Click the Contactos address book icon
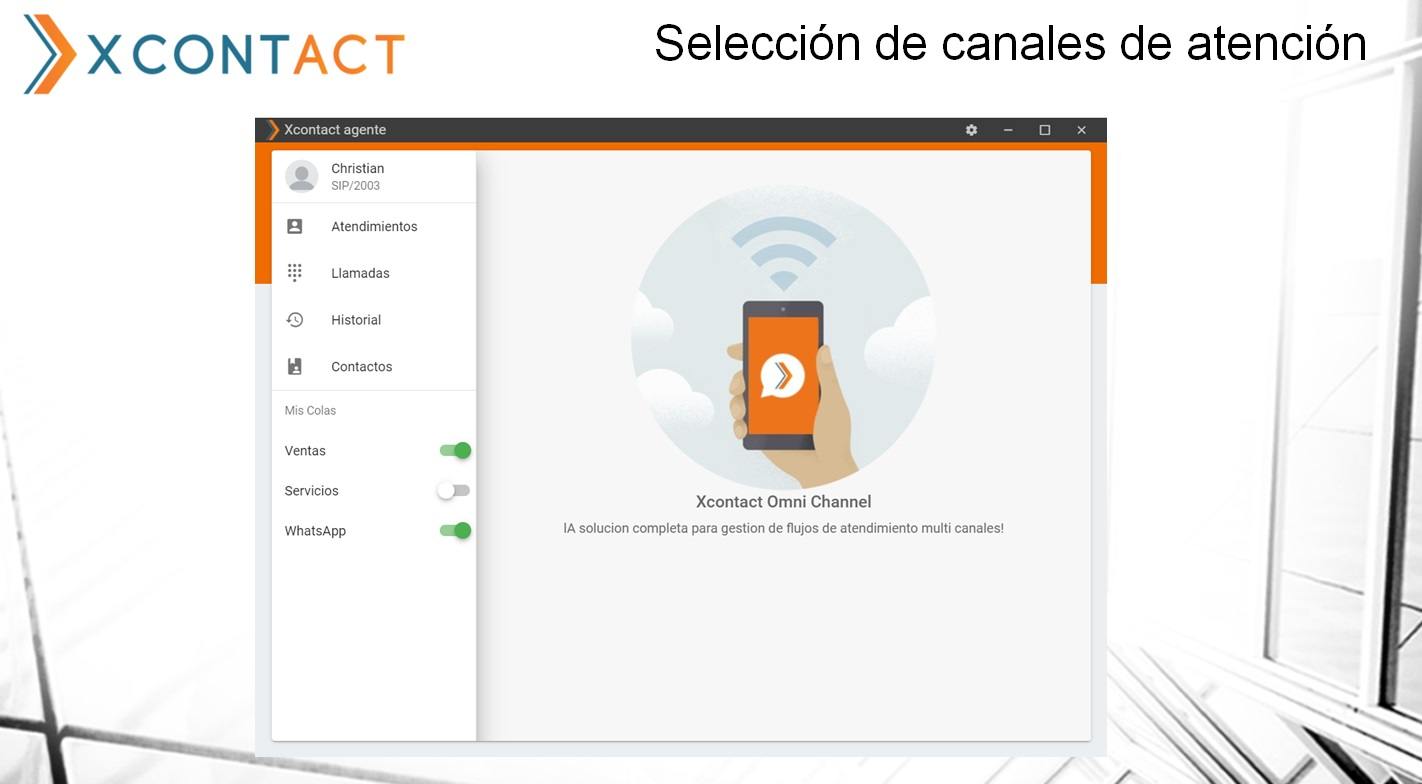The width and height of the screenshot is (1422, 784). pyautogui.click(x=295, y=367)
